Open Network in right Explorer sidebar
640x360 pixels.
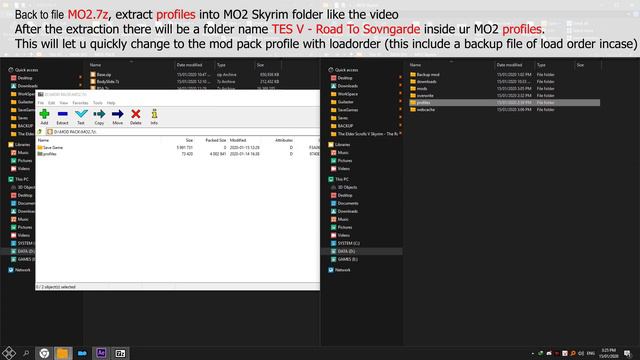(339, 270)
